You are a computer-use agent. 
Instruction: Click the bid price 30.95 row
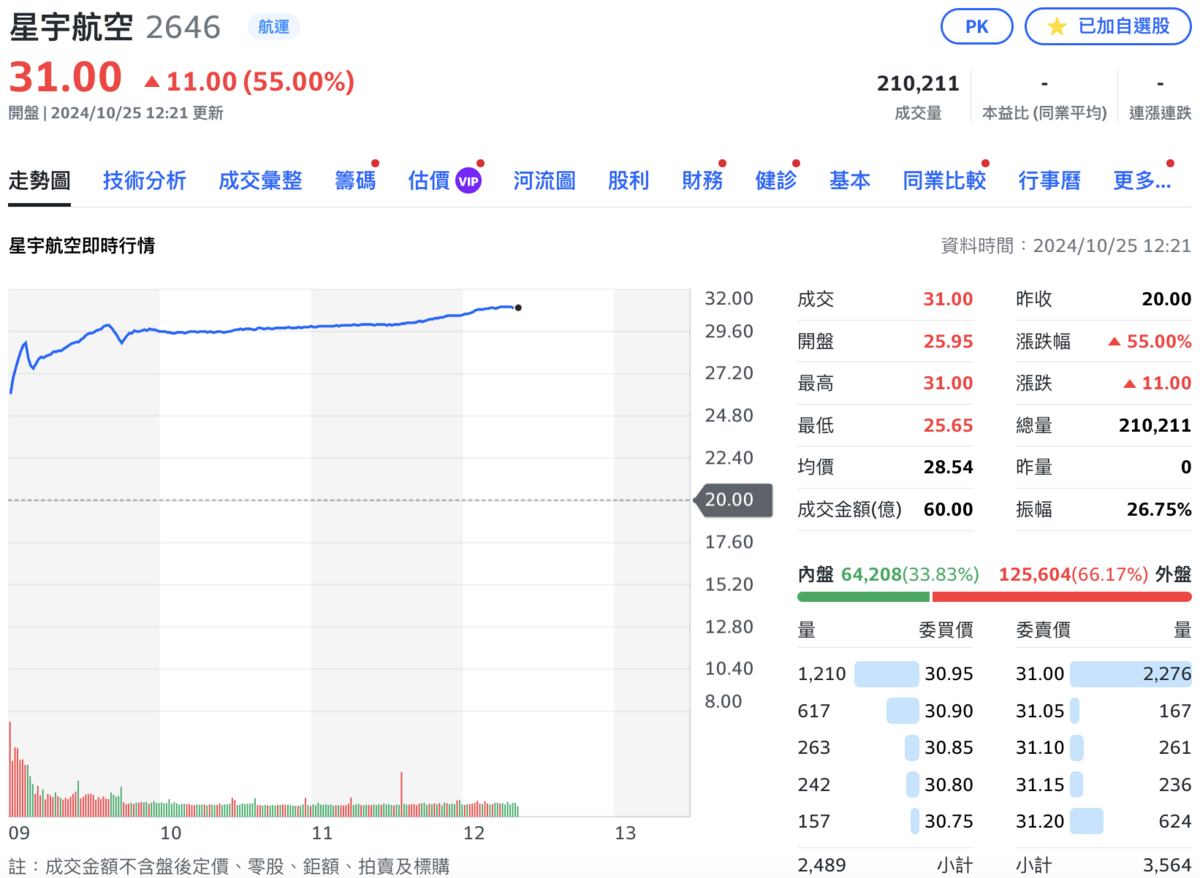(x=885, y=674)
